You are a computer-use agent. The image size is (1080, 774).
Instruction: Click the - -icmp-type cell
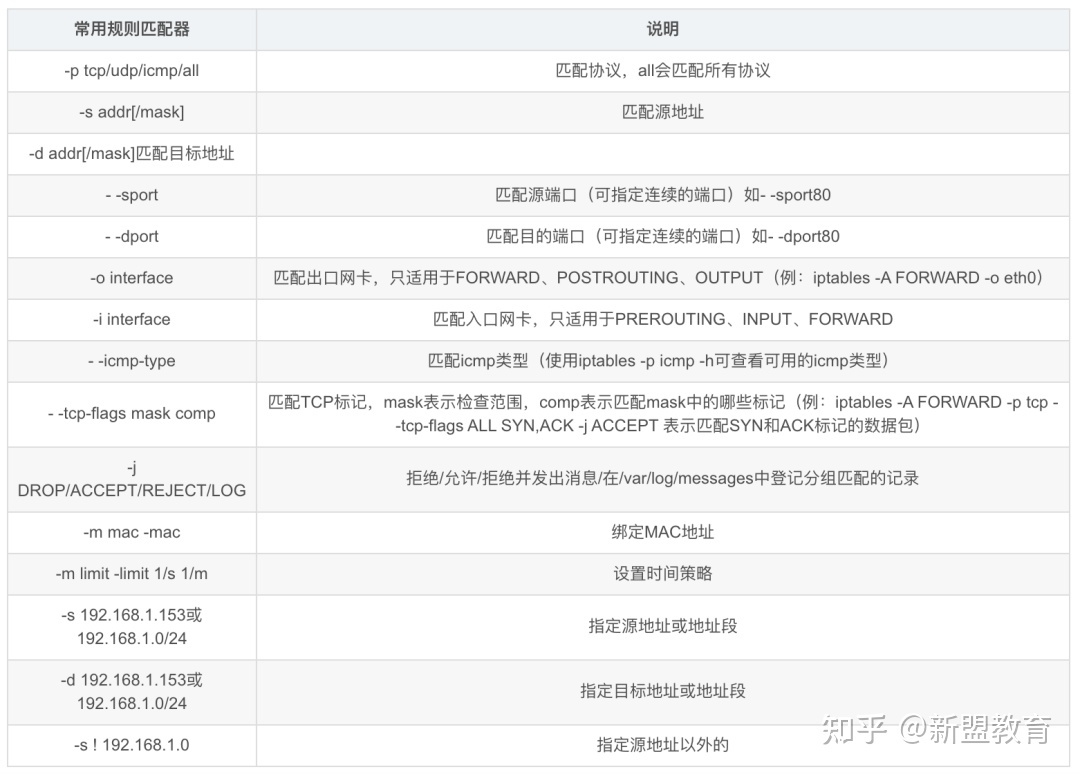pos(132,361)
